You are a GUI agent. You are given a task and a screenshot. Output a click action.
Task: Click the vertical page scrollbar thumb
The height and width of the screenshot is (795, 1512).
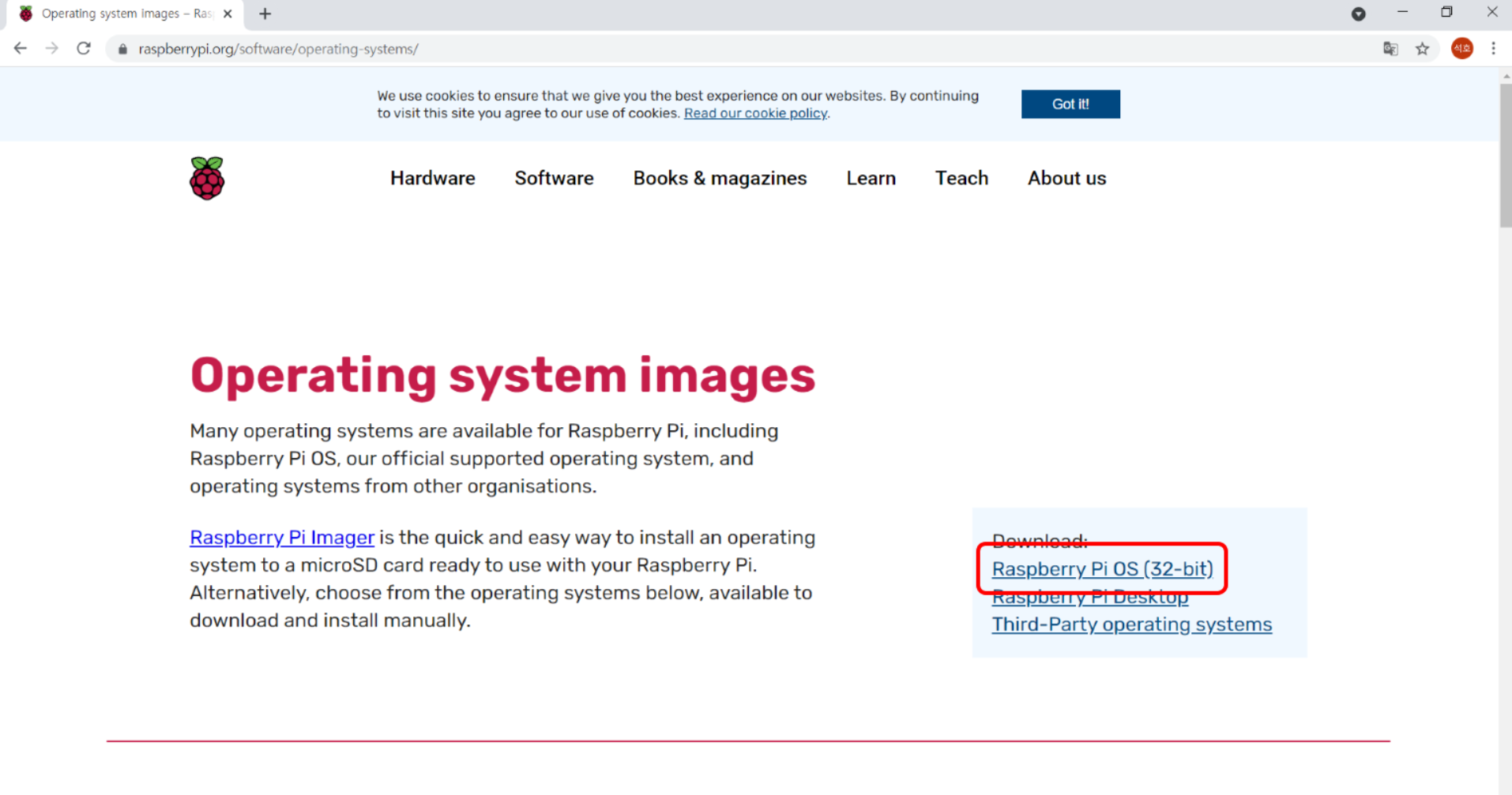(1506, 156)
